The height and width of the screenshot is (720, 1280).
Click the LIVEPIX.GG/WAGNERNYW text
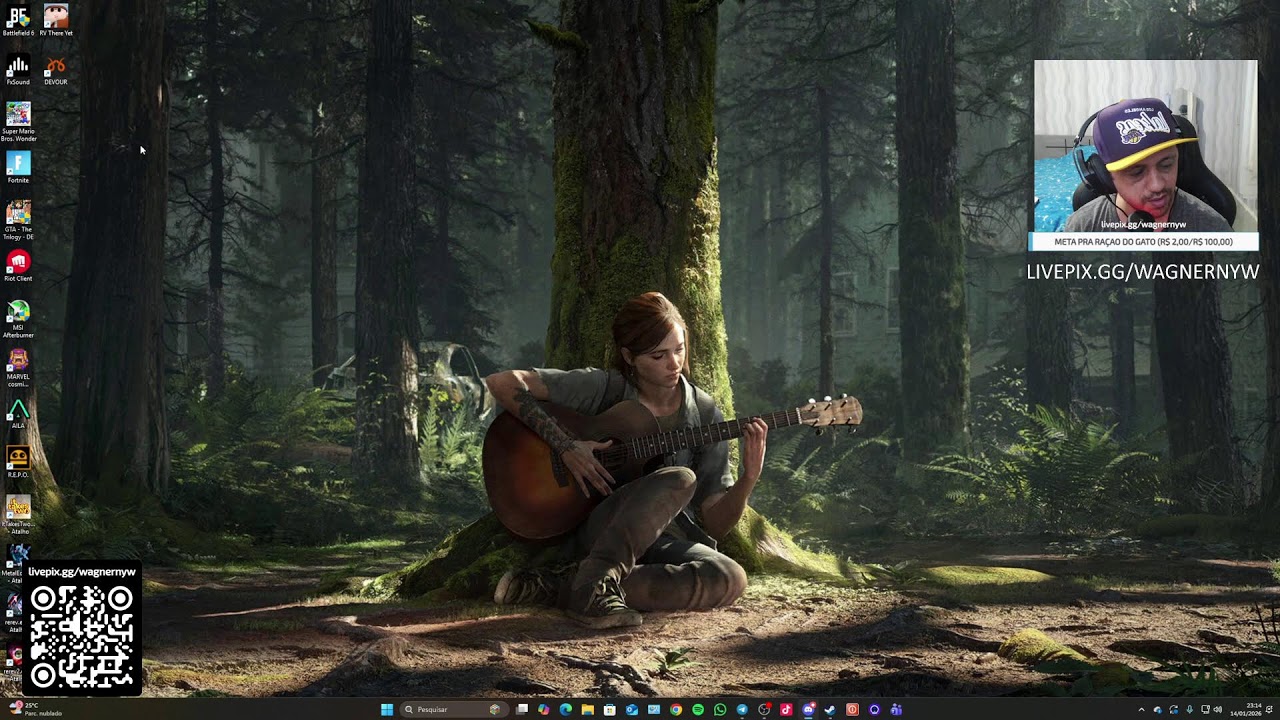point(1143,272)
